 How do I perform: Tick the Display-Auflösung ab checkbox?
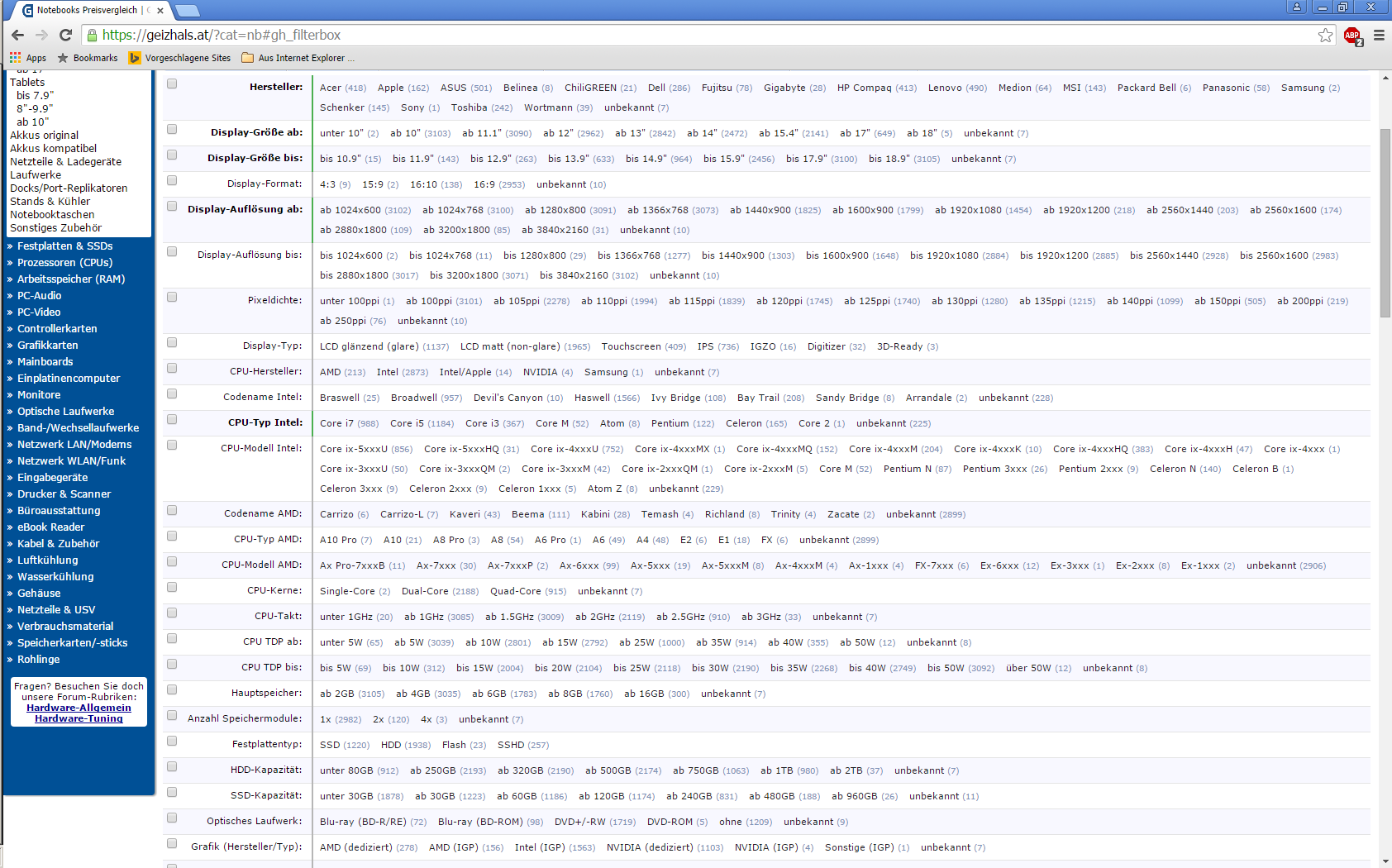point(172,206)
